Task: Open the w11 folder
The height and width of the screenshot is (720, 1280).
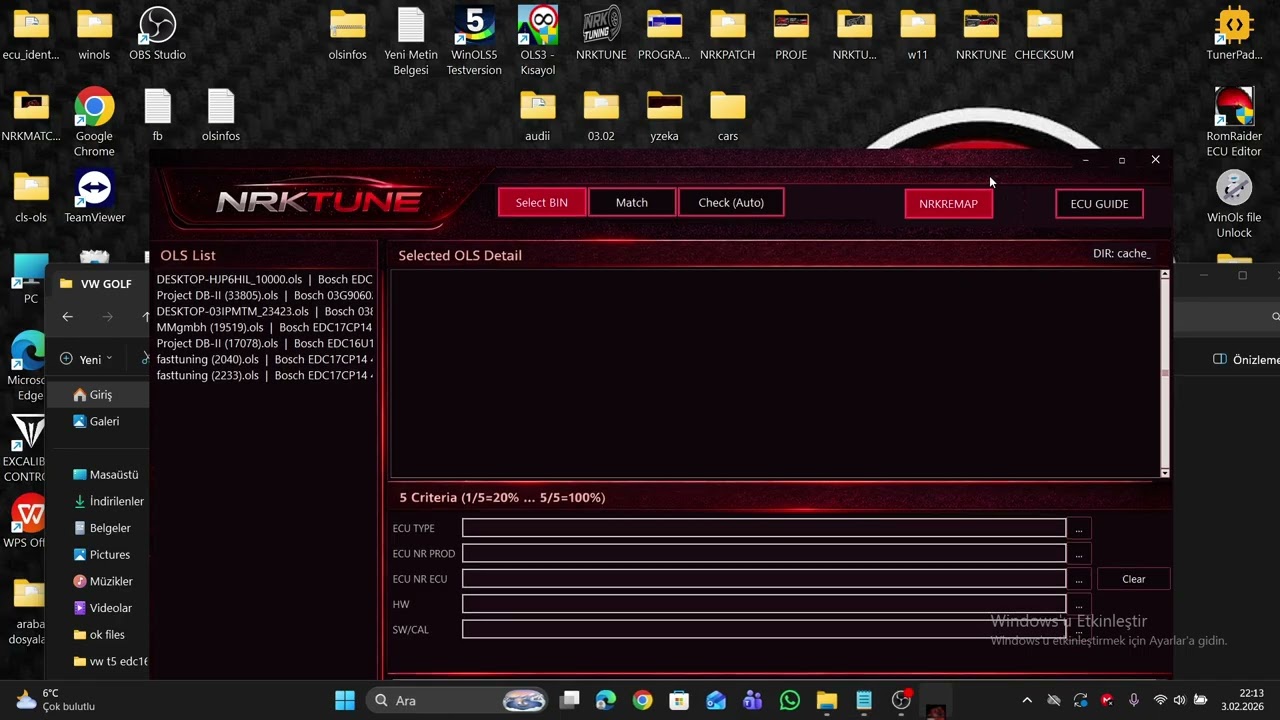Action: (x=917, y=34)
